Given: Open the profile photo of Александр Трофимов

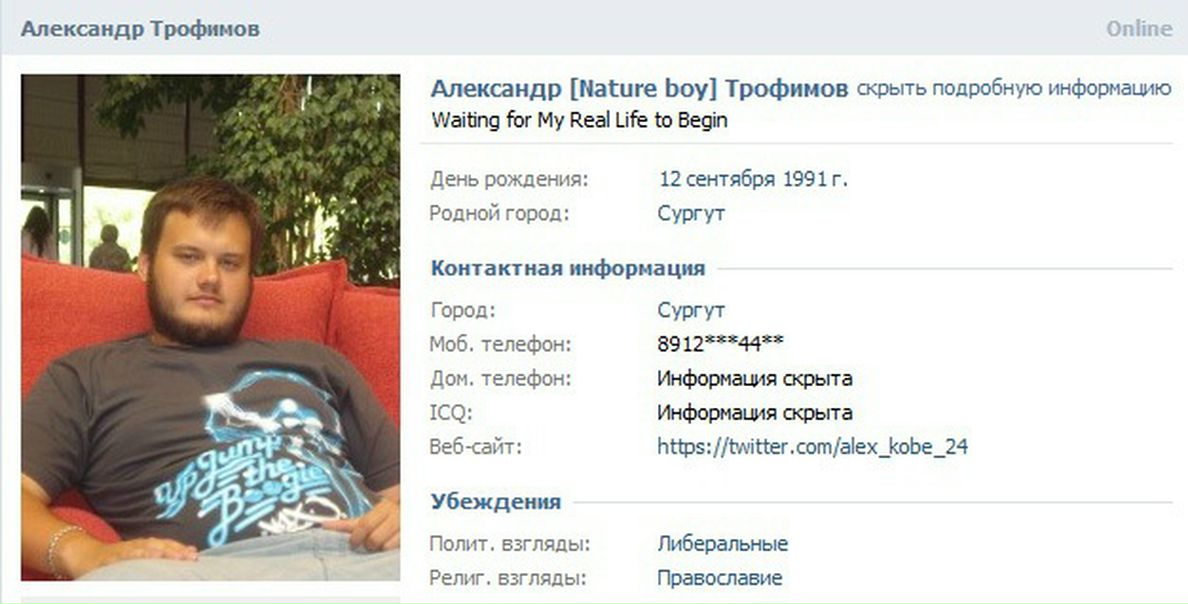Looking at the screenshot, I should pos(211,327).
